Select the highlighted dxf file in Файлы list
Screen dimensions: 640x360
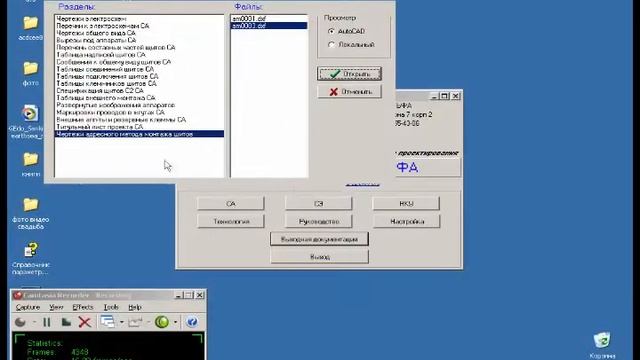(269, 25)
